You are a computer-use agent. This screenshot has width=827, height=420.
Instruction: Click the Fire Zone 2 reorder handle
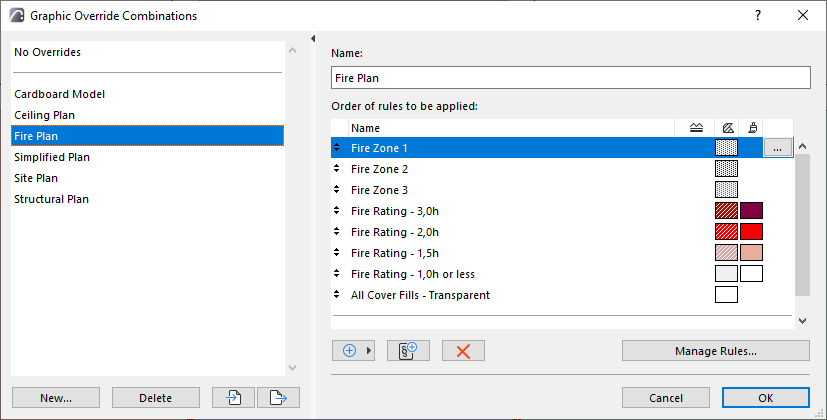[337, 169]
